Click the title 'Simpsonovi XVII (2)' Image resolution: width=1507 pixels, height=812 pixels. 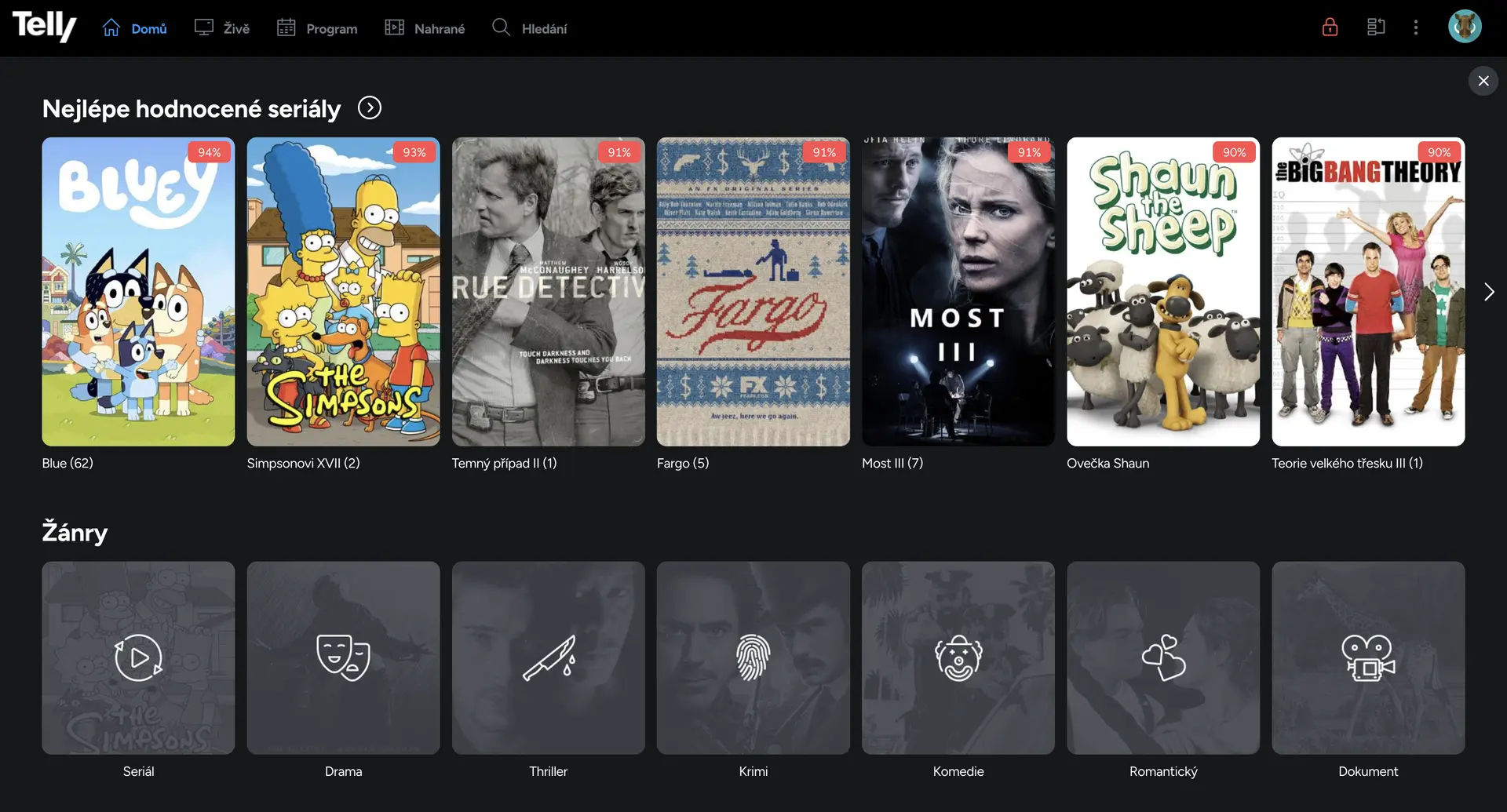click(303, 463)
